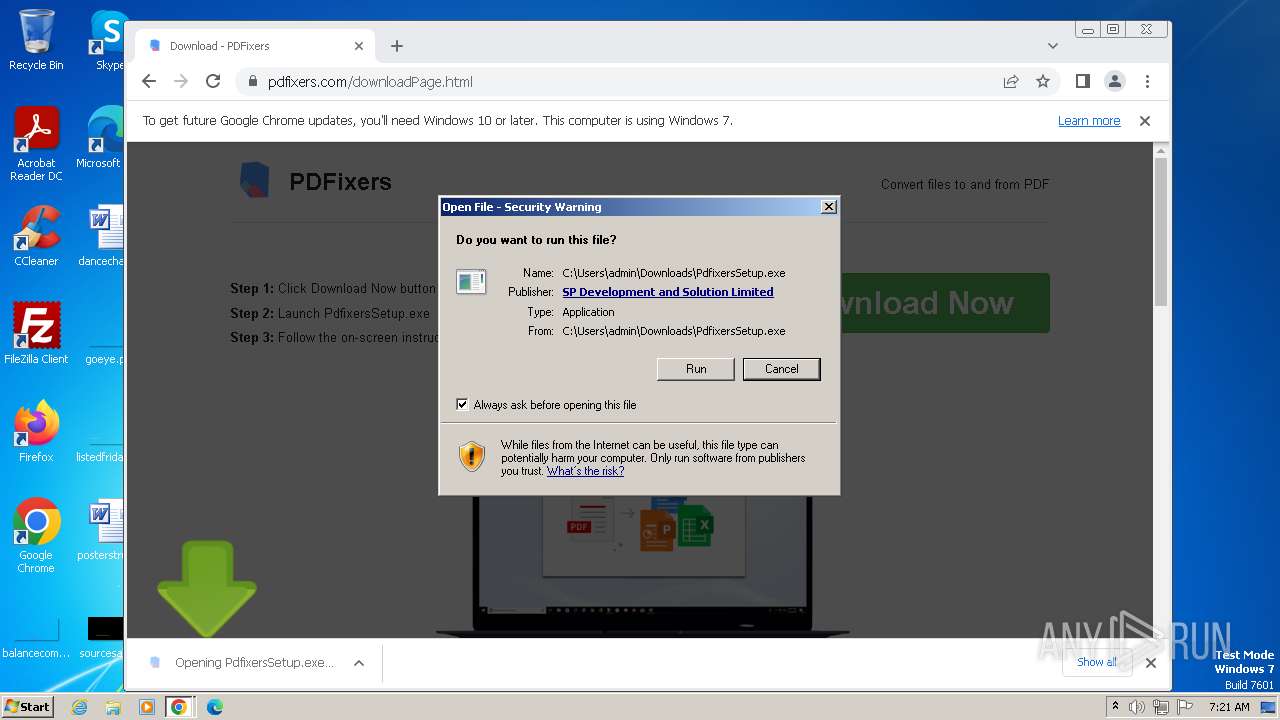Viewport: 1280px width, 720px height.
Task: Select the Download - PDFixers tab
Action: [255, 46]
